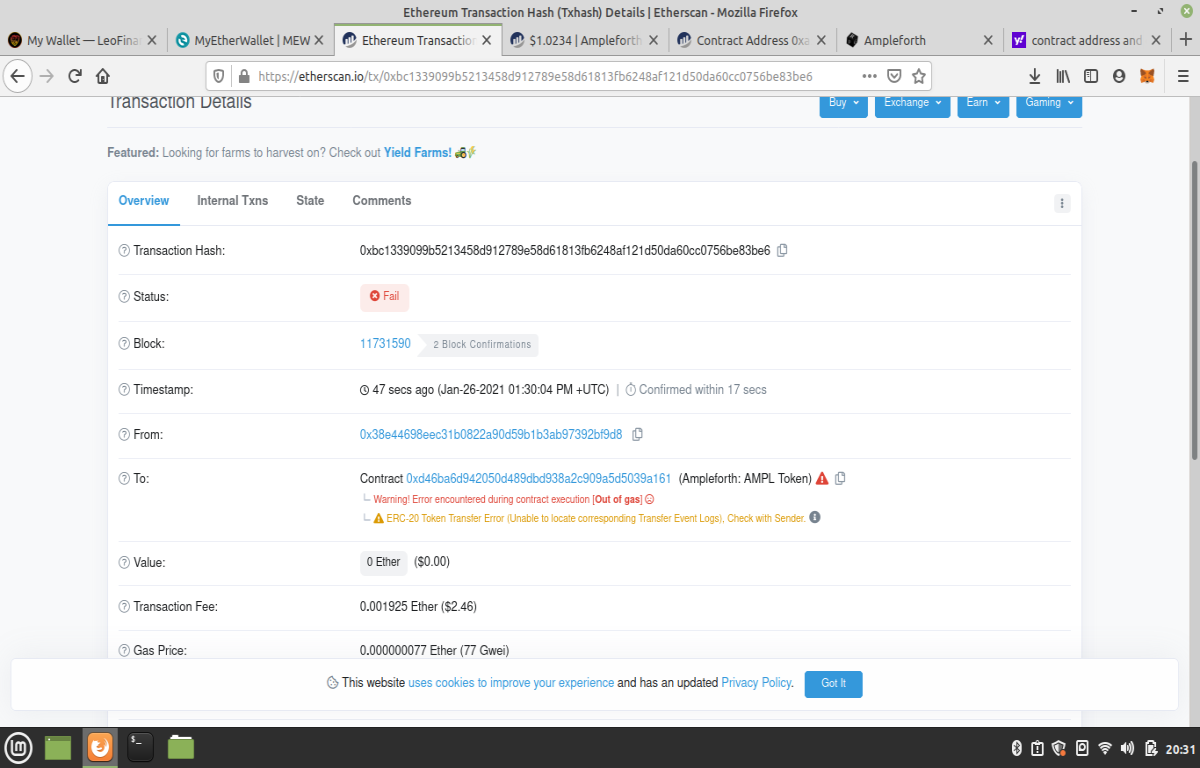Open the From address 0x38e44698 link

pos(491,435)
